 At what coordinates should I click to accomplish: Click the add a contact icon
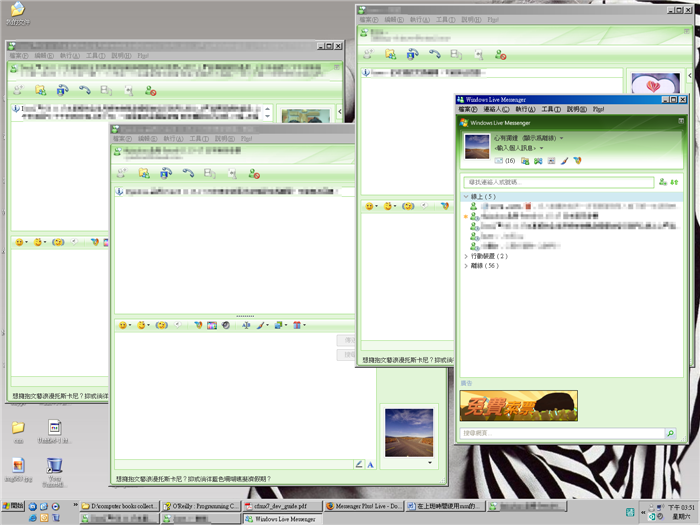(x=663, y=182)
